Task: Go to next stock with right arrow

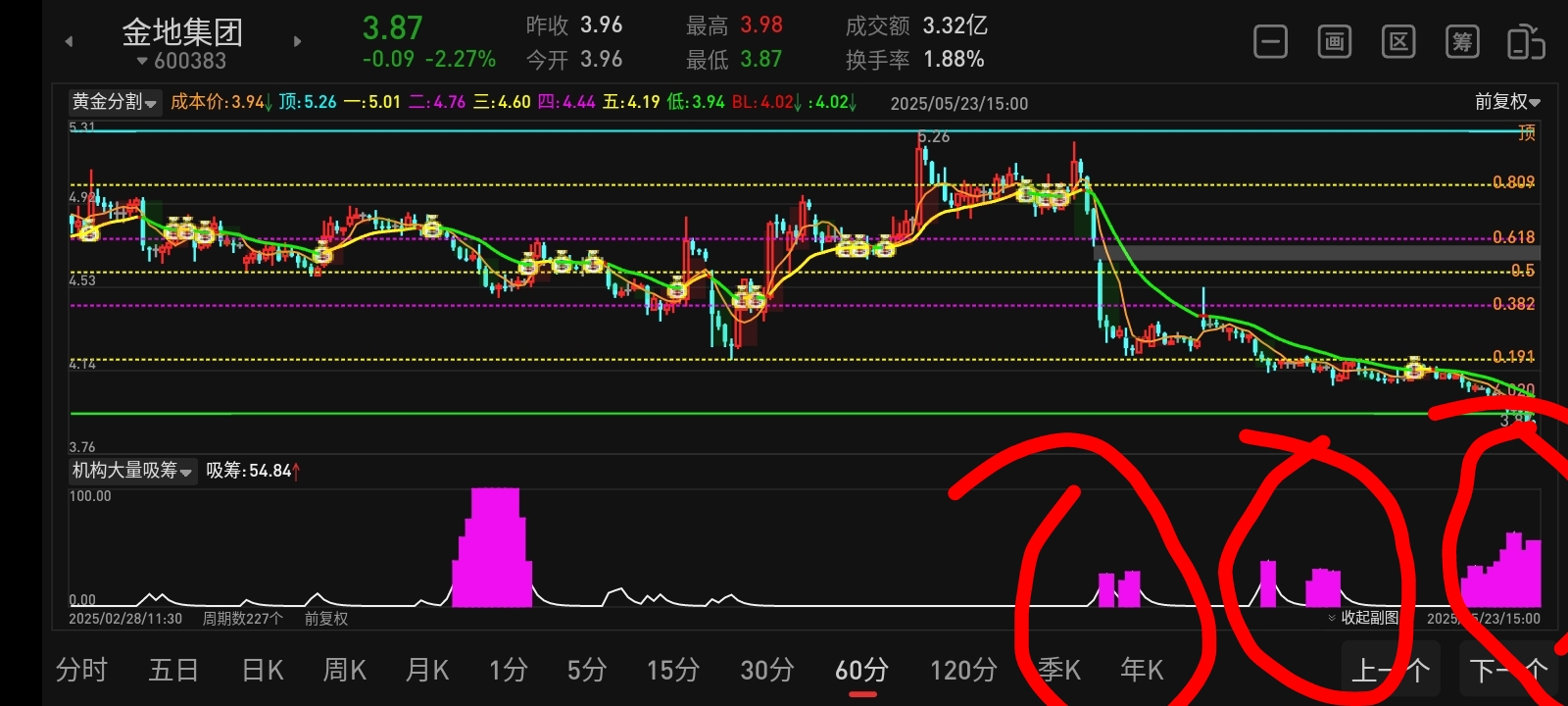Action: point(298,41)
